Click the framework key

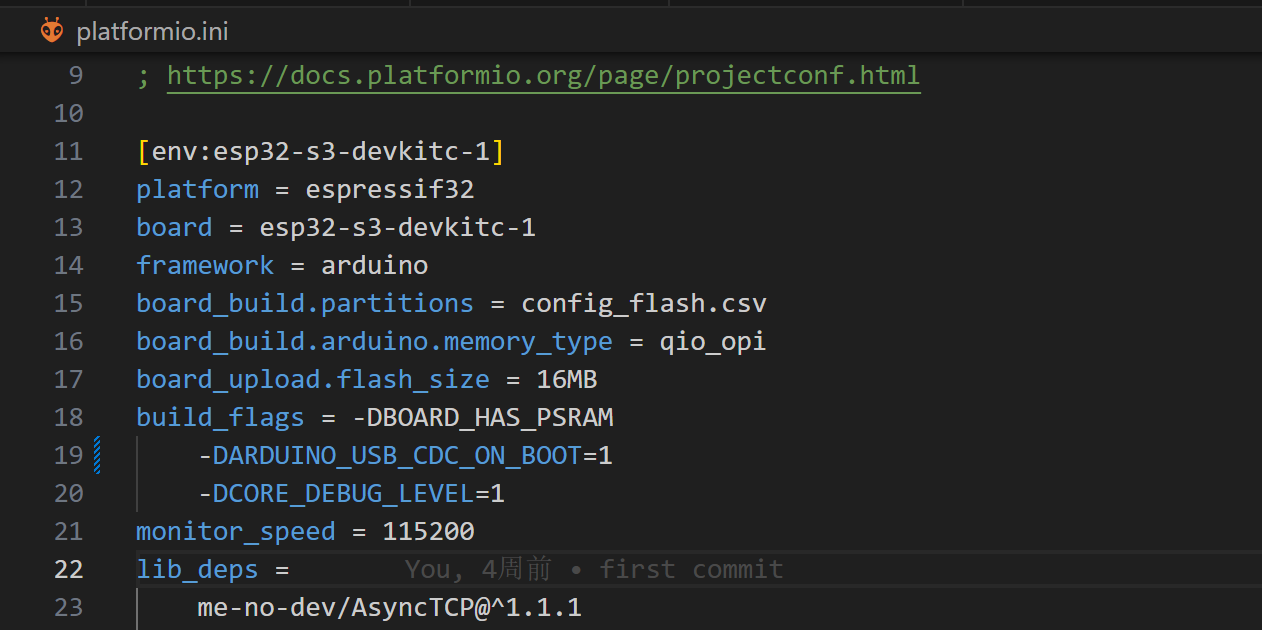point(205,266)
